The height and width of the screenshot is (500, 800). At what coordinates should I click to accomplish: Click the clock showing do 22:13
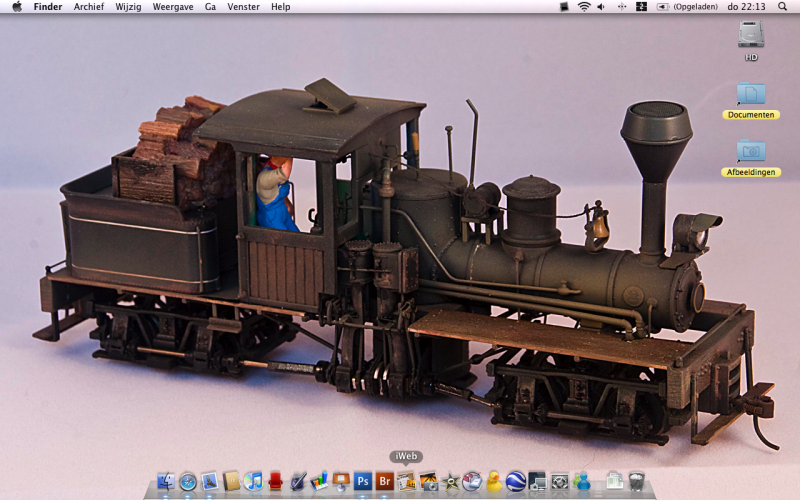point(746,7)
